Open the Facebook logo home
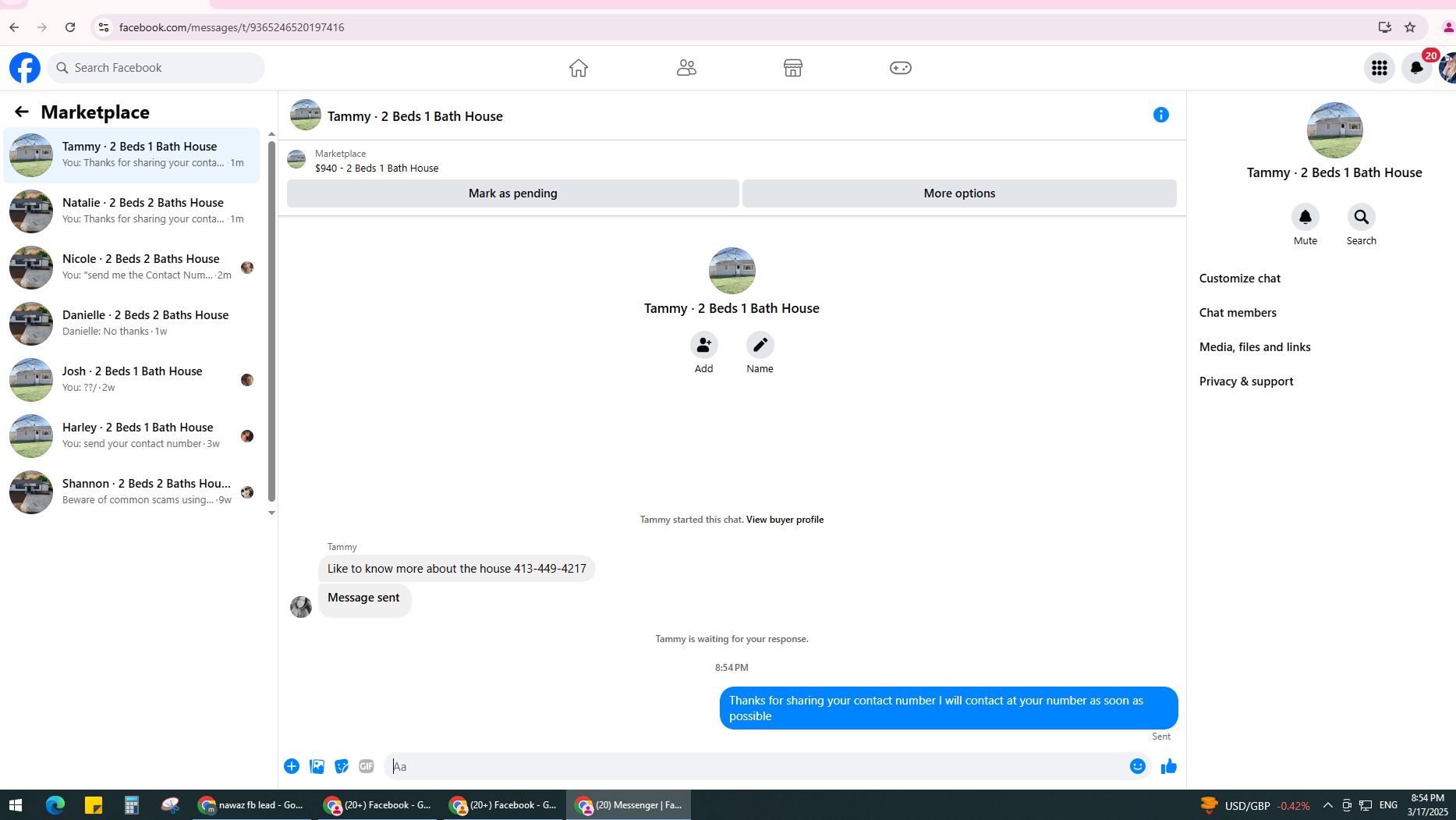Screen dimensions: 1456x820 tap(25, 68)
